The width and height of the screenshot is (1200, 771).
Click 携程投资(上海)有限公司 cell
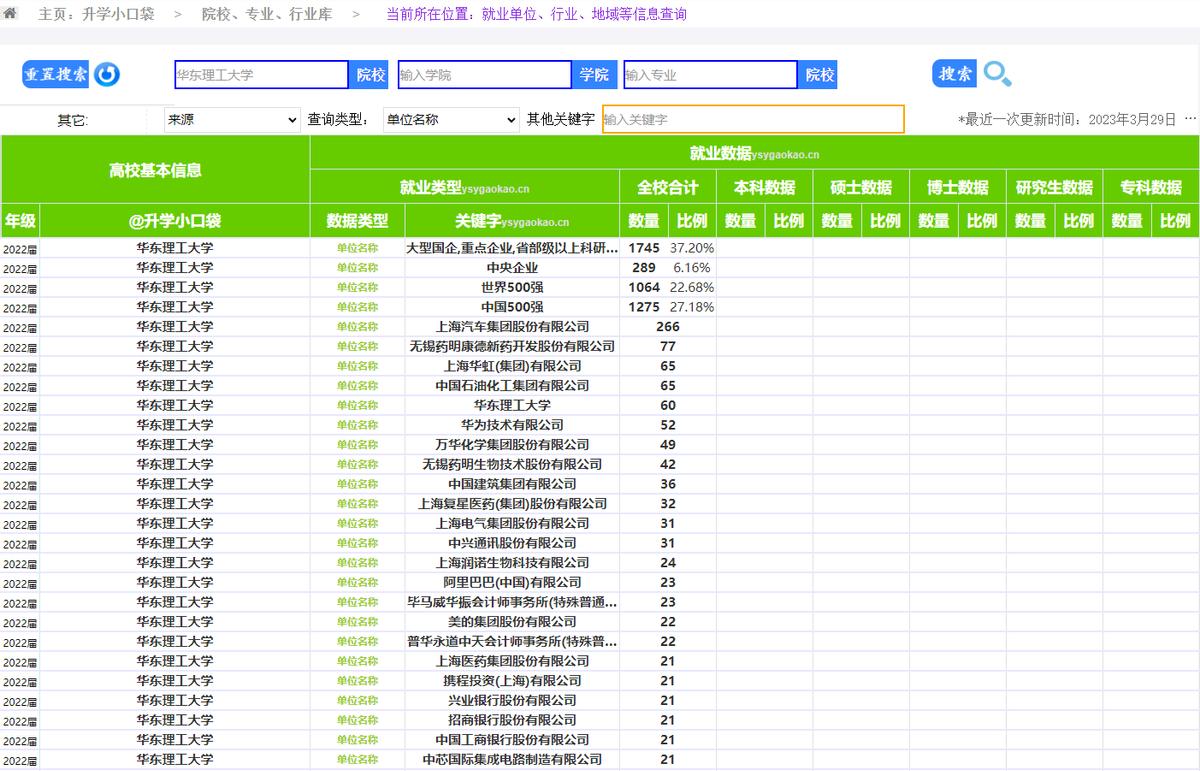512,681
